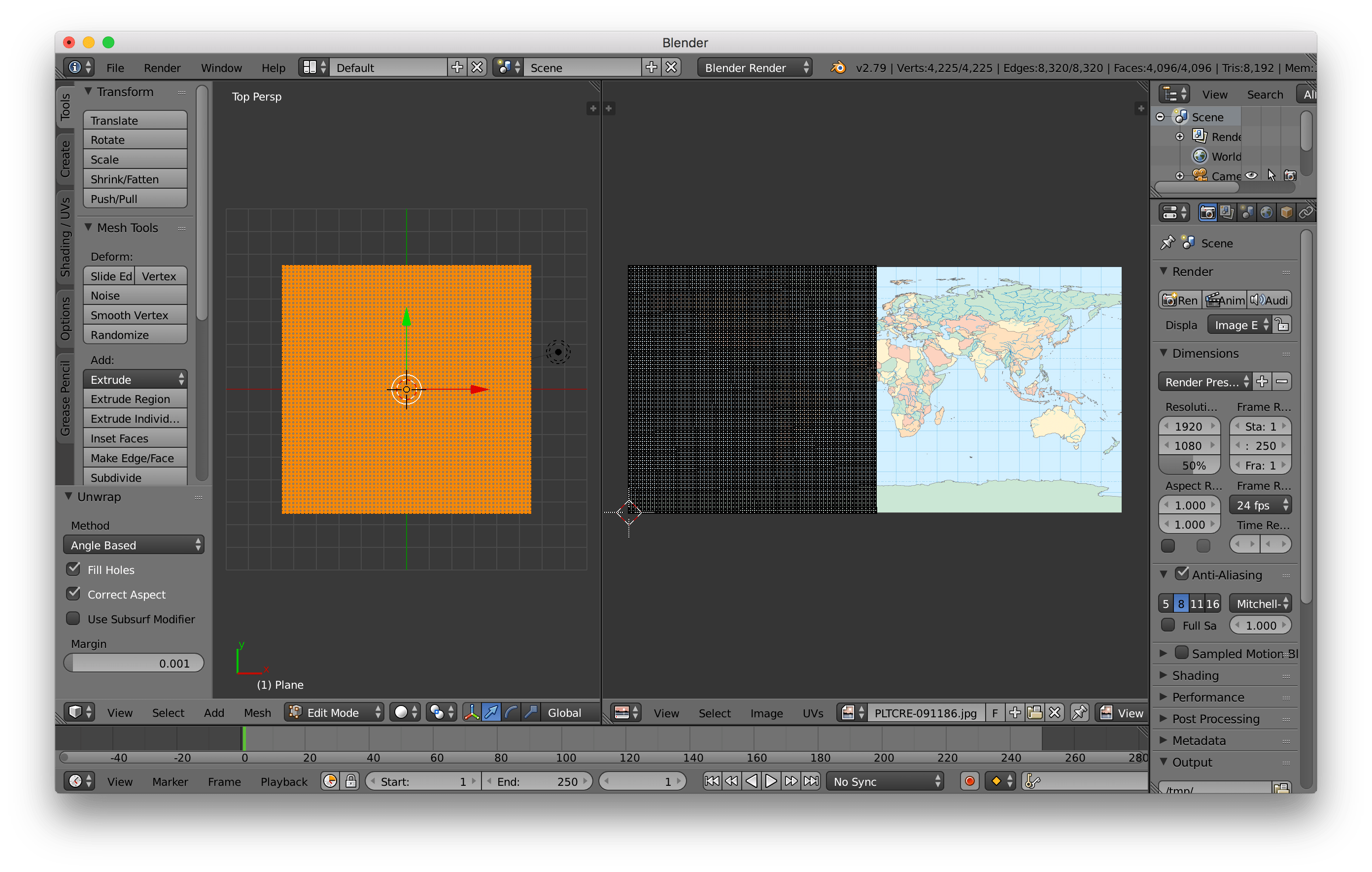
Task: Open the Render menu in top bar
Action: click(162, 68)
